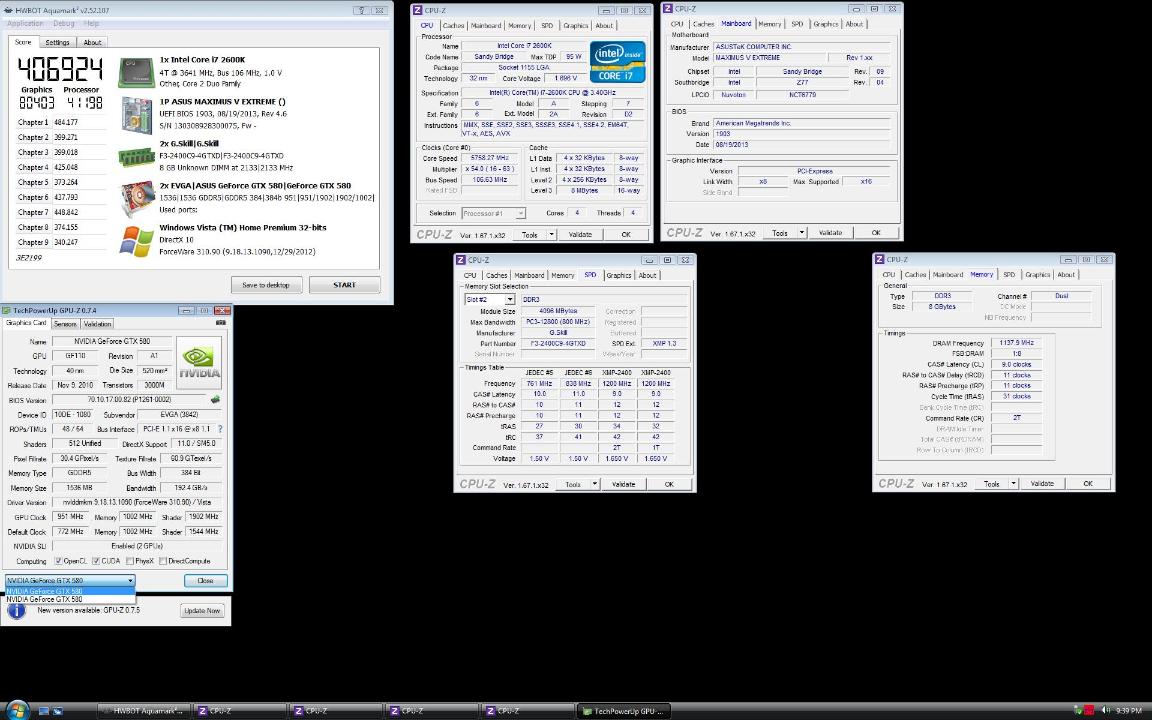Image resolution: width=1152 pixels, height=720 pixels.
Task: Click the green BIOS save chip icon
Action: 215,400
